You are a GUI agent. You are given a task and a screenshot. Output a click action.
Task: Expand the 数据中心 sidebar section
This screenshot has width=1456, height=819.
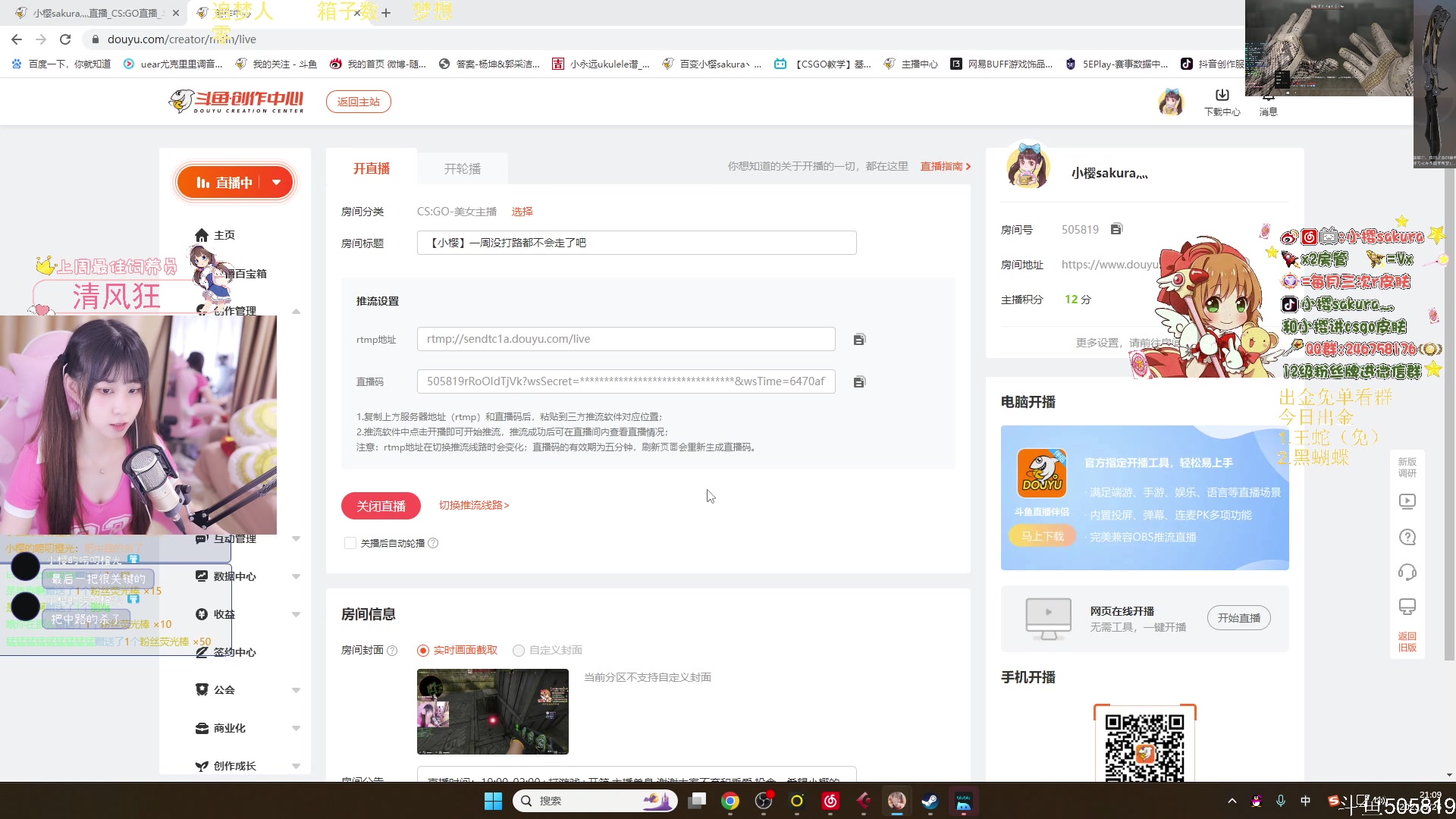(296, 576)
